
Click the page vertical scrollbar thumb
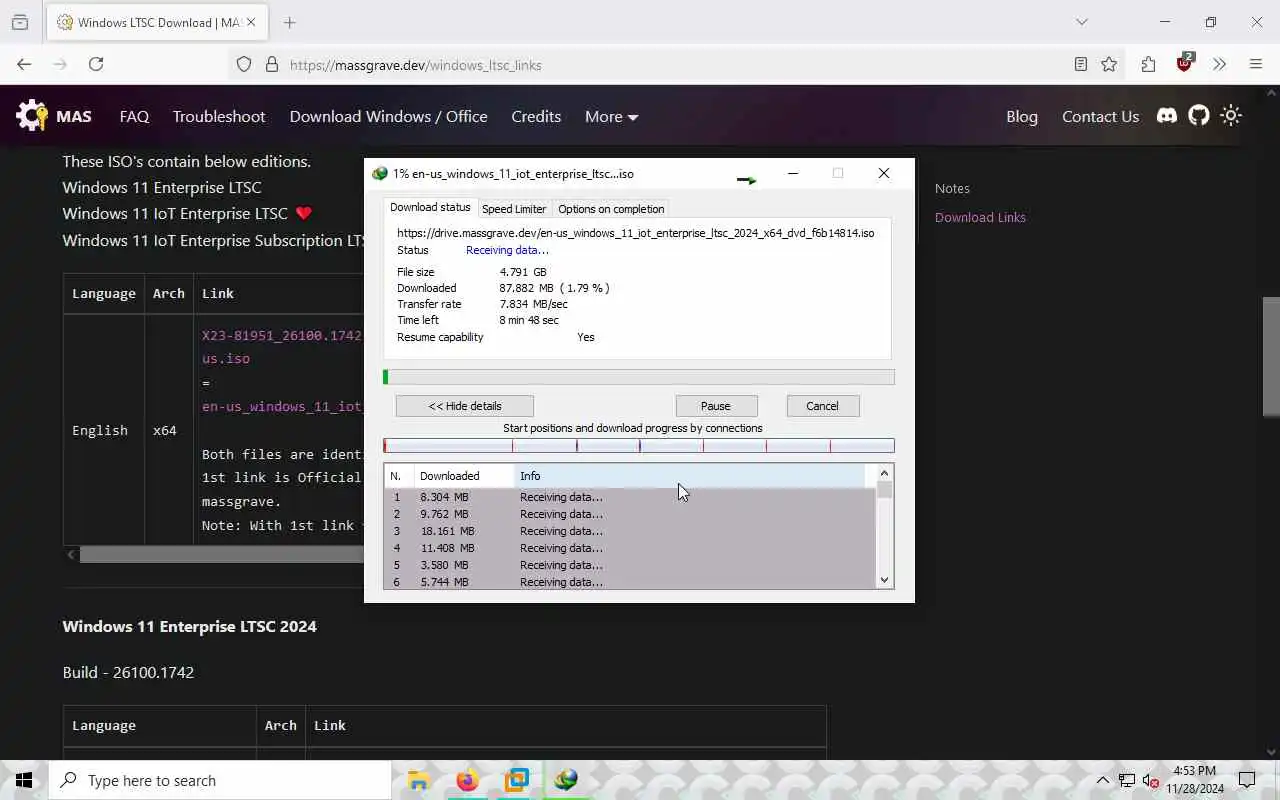(1271, 357)
